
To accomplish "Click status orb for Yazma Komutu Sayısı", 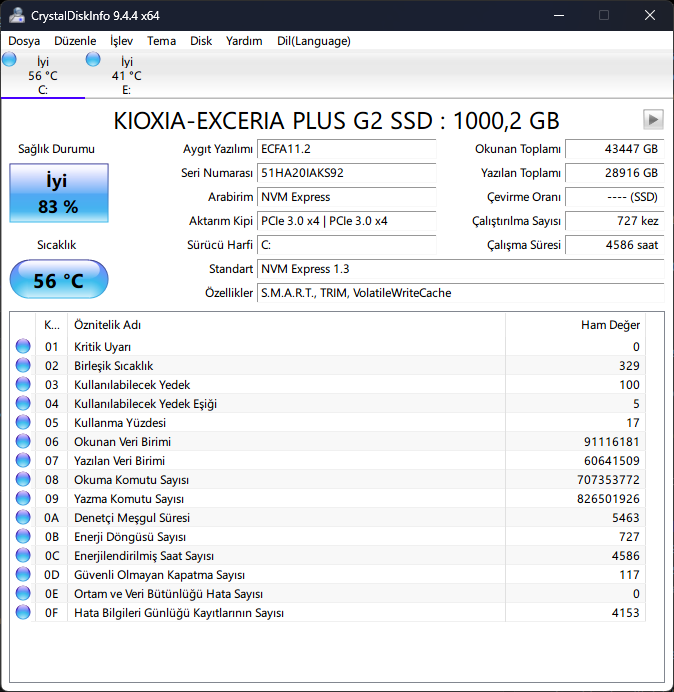I will (x=23, y=498).
